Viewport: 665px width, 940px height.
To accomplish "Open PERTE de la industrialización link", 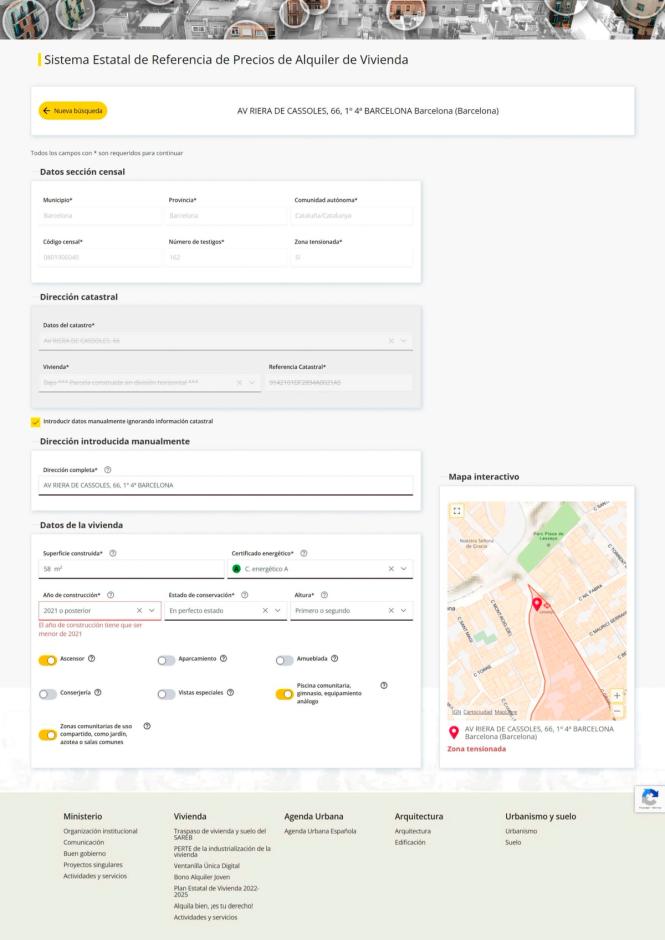I will [222, 851].
